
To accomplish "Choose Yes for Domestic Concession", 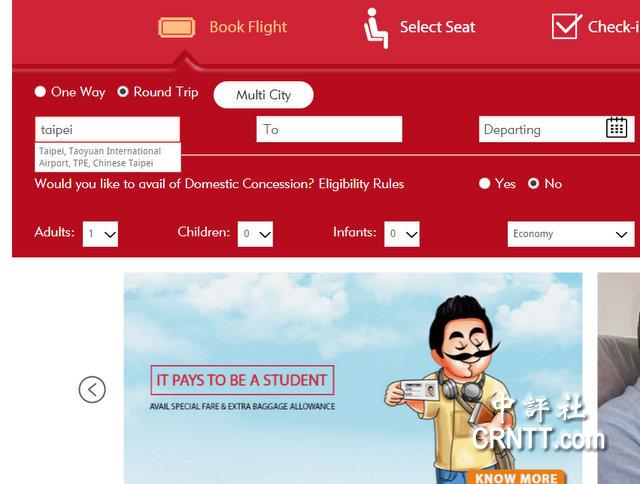I will coord(484,184).
